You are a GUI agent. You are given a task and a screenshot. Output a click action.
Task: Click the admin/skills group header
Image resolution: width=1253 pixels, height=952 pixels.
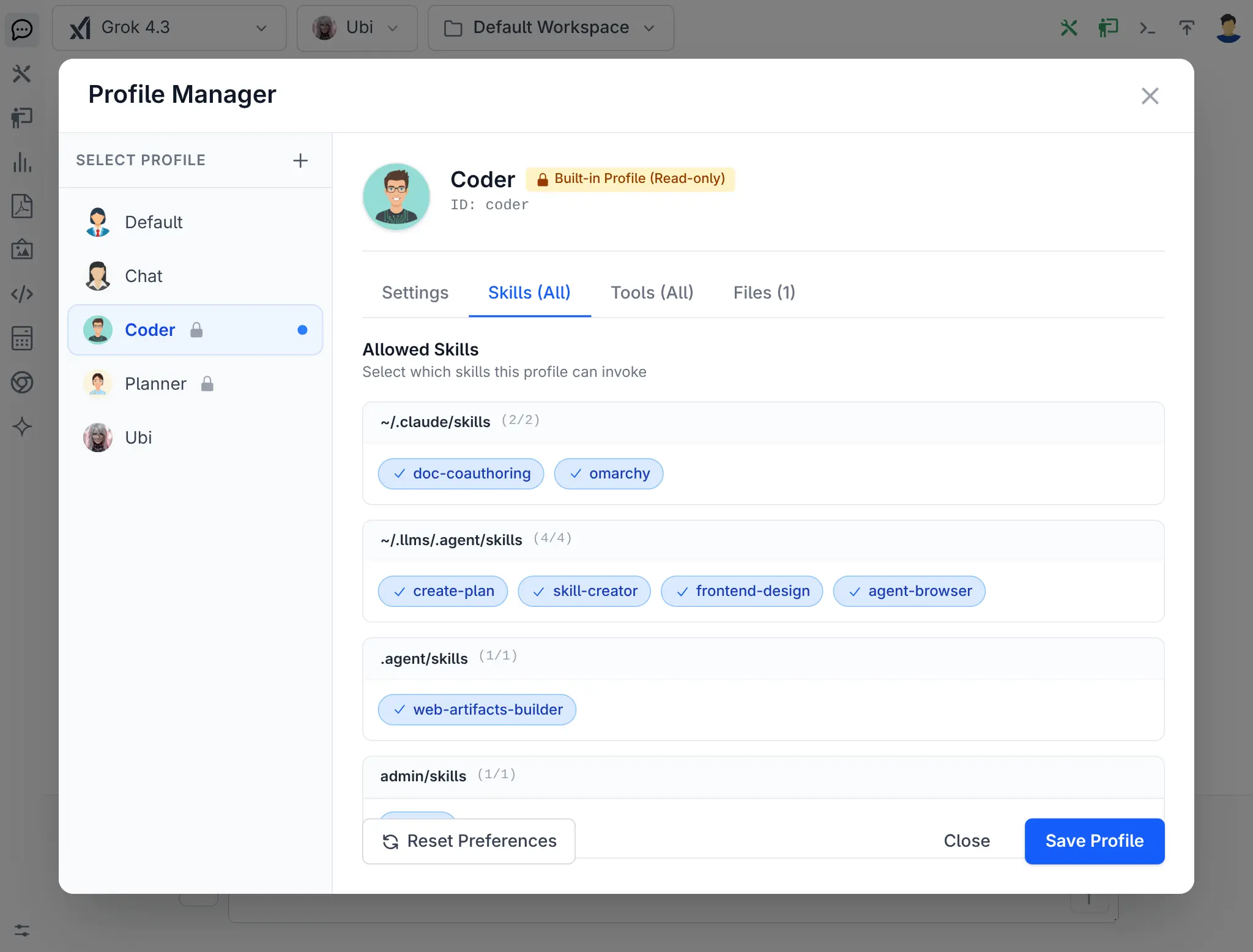[x=763, y=776]
